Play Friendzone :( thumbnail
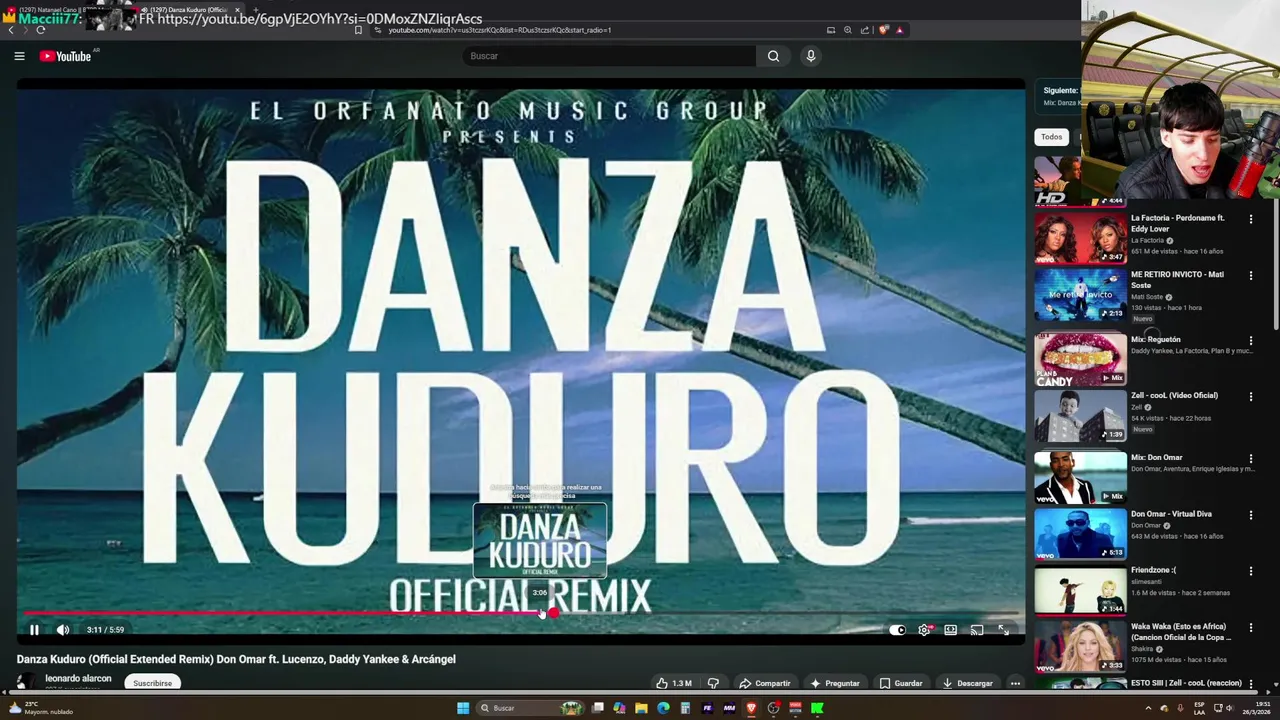The image size is (1280, 720). (x=1080, y=590)
